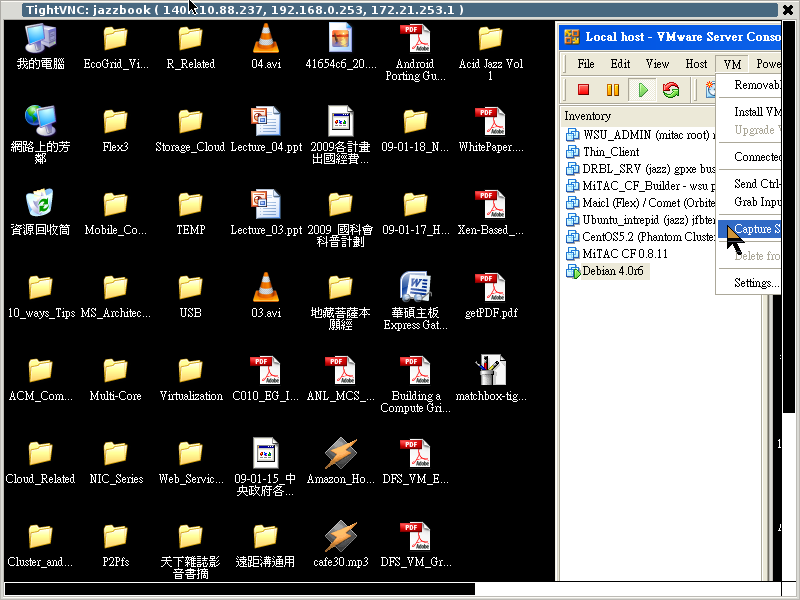The height and width of the screenshot is (600, 800).
Task: Select the 2009各計畫出國經費 file icon
Action: (340, 135)
